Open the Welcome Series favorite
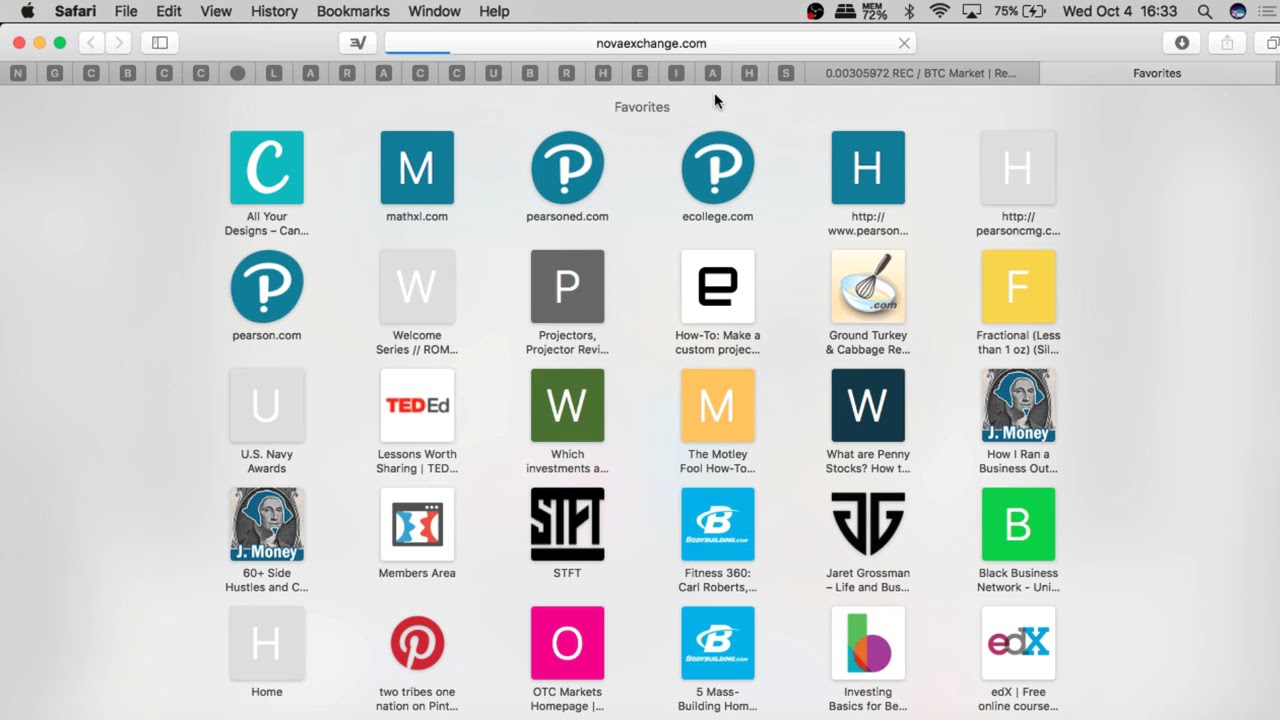The height and width of the screenshot is (720, 1280). [417, 287]
